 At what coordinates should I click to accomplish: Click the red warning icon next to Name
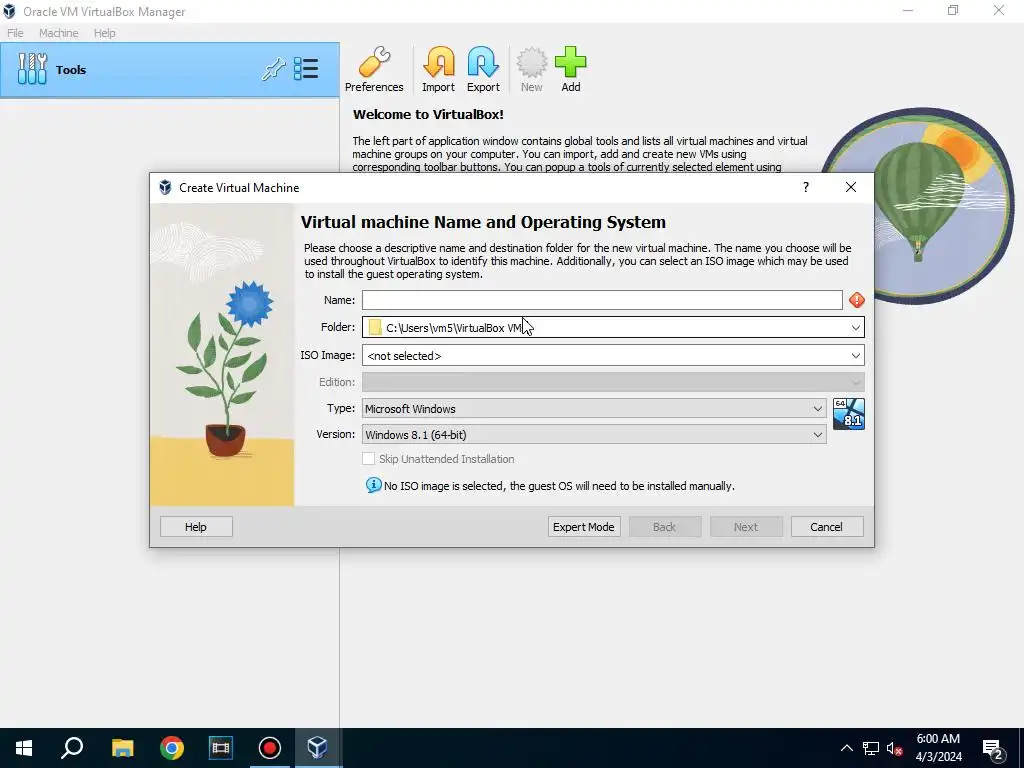857,300
